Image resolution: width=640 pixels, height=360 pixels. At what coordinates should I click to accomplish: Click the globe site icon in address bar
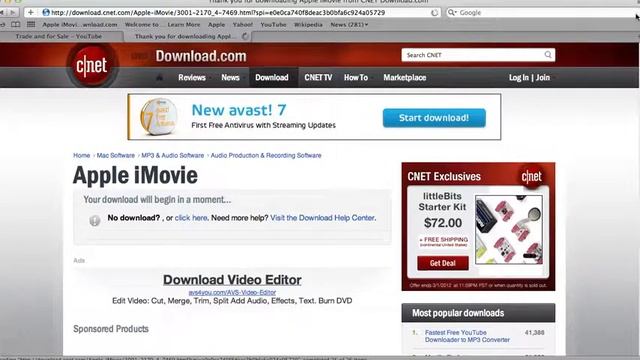coord(46,13)
